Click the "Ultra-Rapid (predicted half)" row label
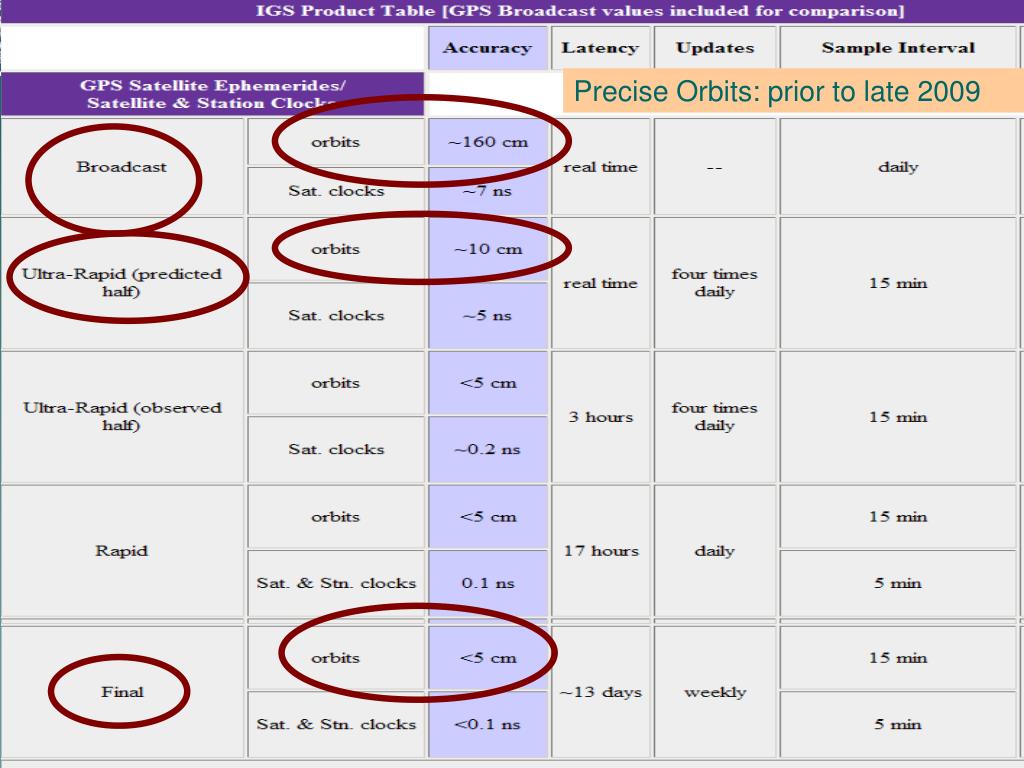Image resolution: width=1024 pixels, height=768 pixels. pyautogui.click(x=121, y=282)
